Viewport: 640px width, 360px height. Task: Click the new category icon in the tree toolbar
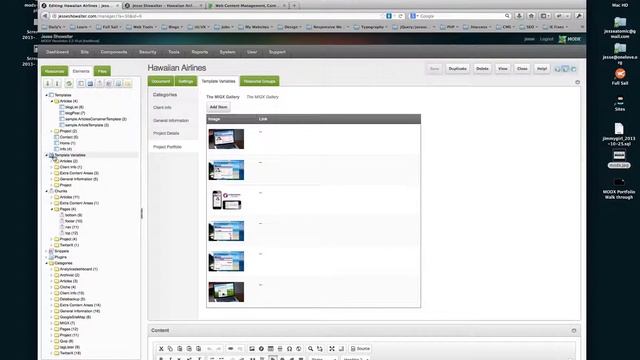(128, 83)
